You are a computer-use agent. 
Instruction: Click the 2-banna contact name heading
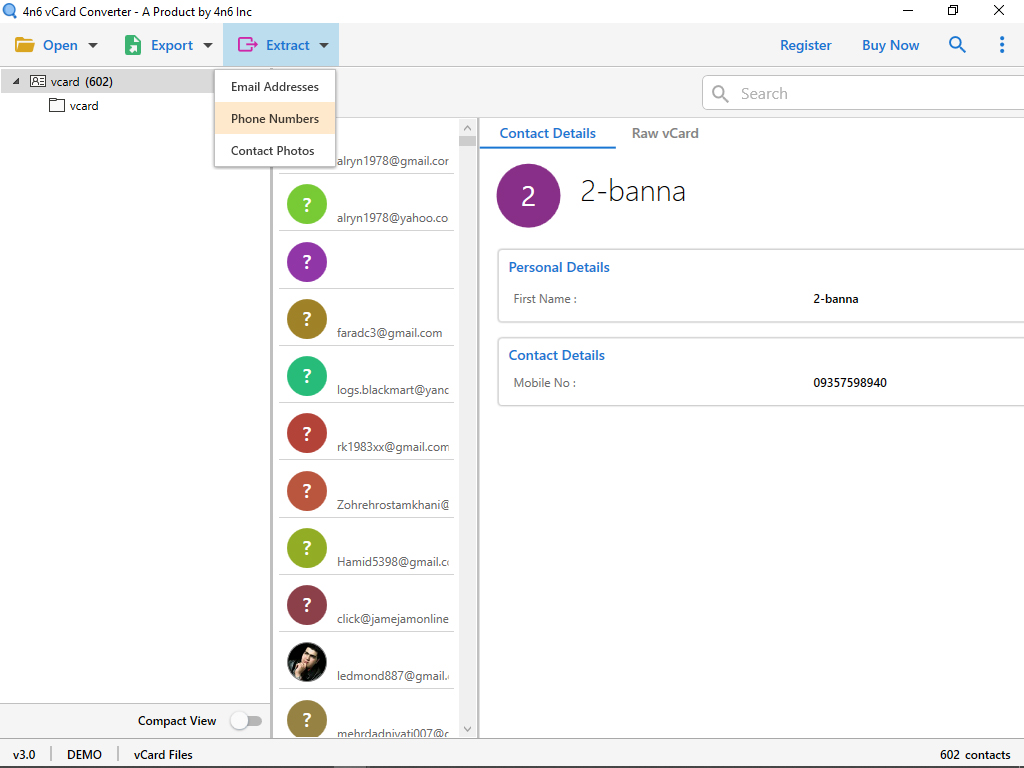pyautogui.click(x=633, y=191)
